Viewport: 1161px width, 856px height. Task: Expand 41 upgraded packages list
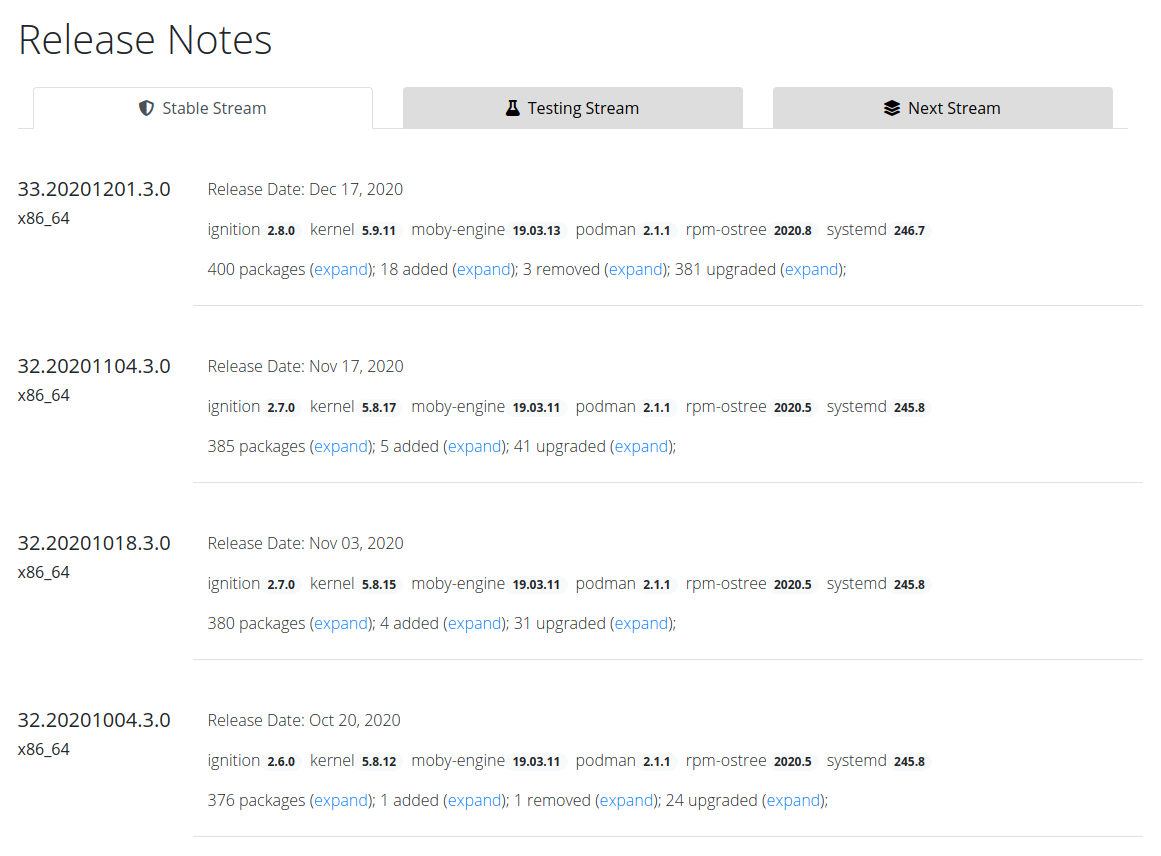pos(641,446)
